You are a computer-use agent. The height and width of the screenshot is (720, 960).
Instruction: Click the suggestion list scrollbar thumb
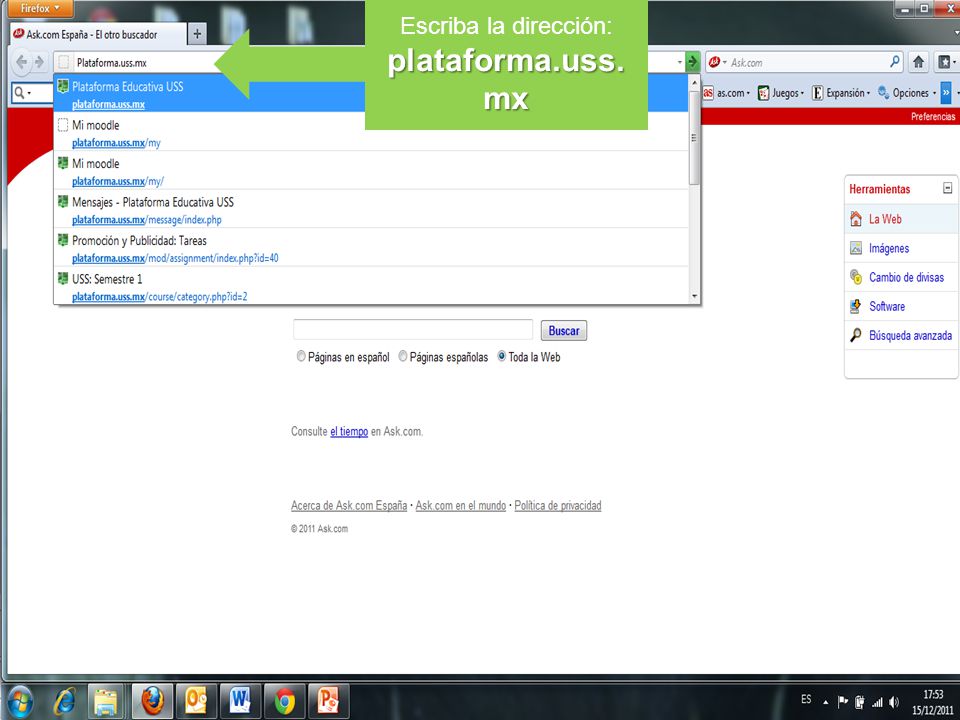[x=694, y=137]
